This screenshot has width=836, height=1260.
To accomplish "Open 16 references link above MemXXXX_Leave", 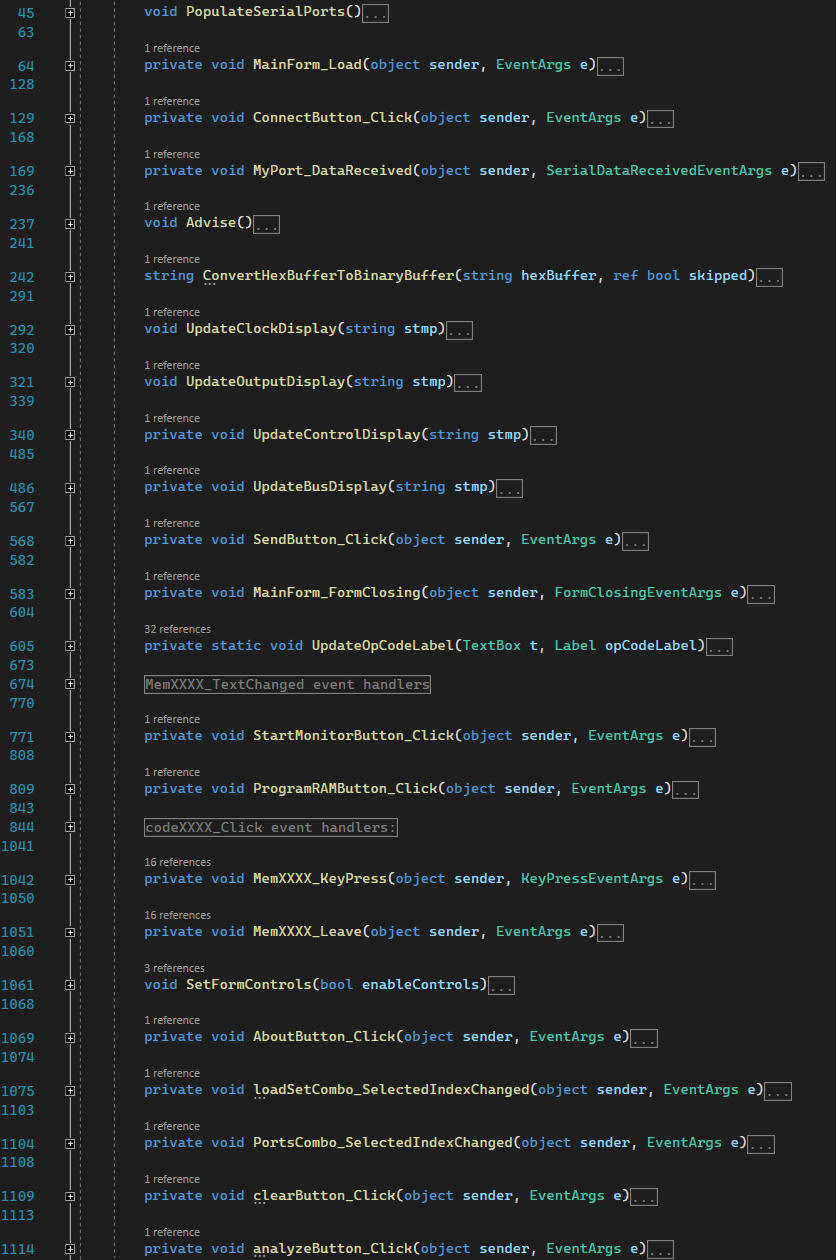I will [x=177, y=915].
